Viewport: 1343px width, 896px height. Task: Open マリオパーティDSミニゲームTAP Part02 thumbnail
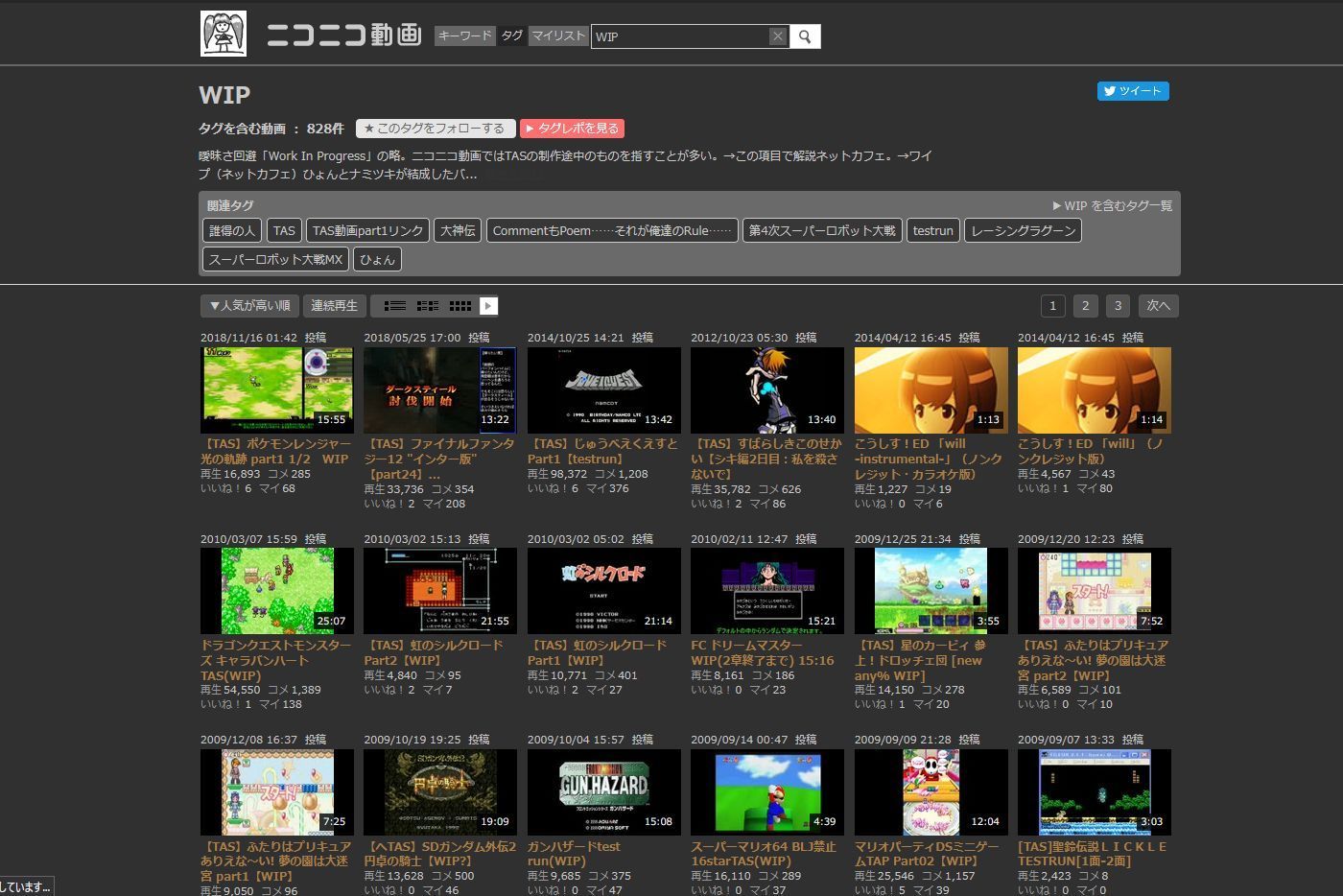[x=931, y=792]
